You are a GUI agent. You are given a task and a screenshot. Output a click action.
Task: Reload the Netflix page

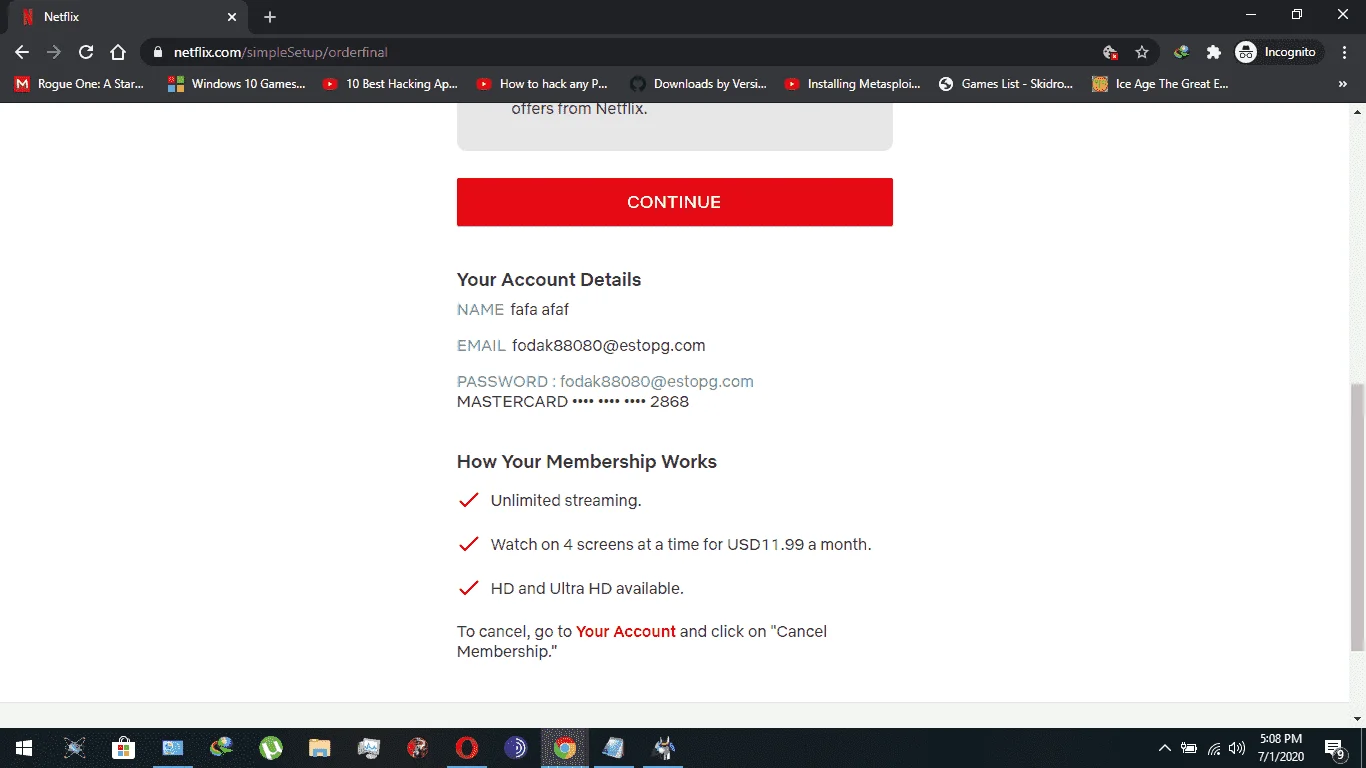tap(86, 52)
